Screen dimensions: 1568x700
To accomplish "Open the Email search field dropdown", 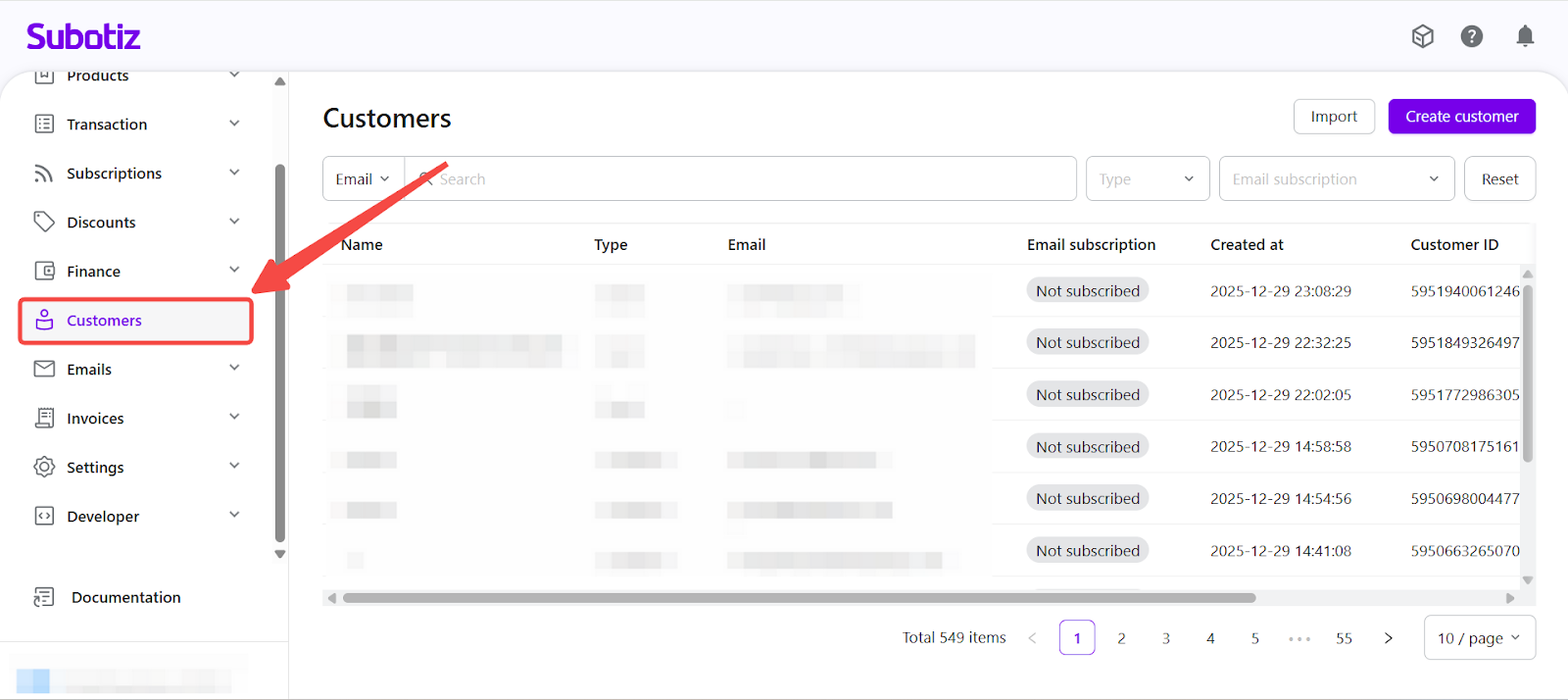I will [x=363, y=179].
